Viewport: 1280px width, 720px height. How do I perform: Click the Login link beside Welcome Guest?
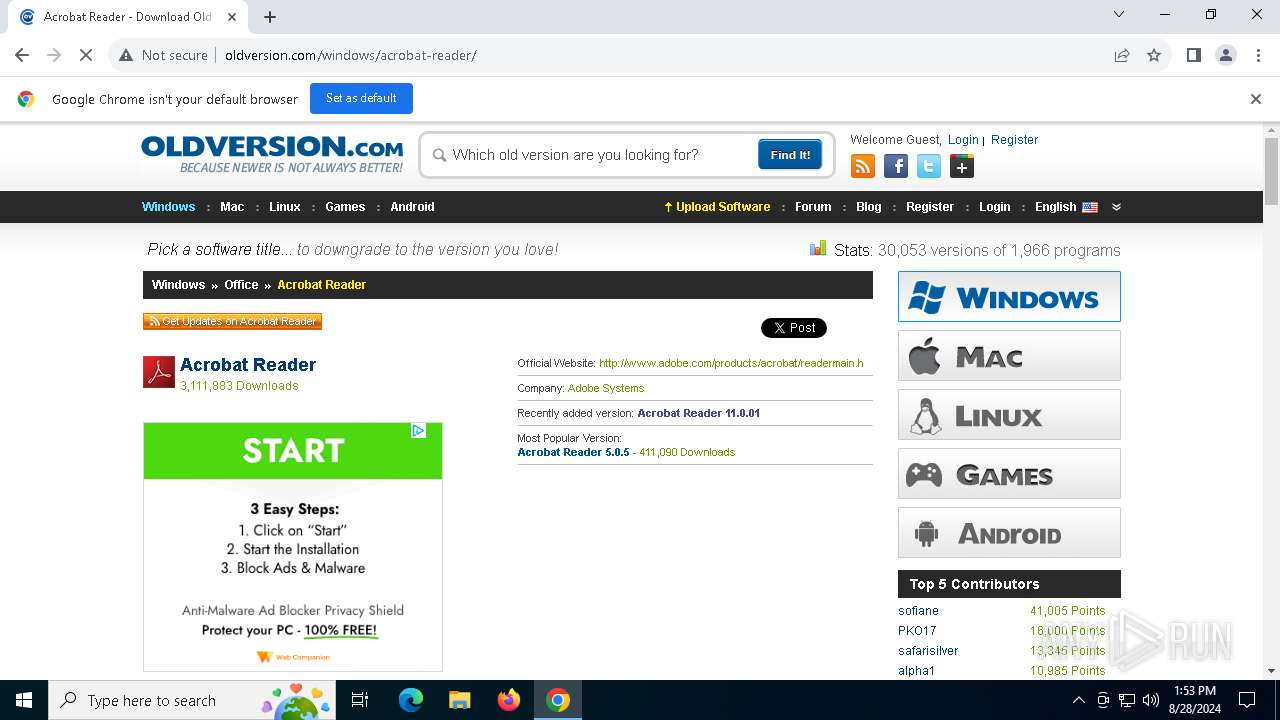tap(963, 140)
